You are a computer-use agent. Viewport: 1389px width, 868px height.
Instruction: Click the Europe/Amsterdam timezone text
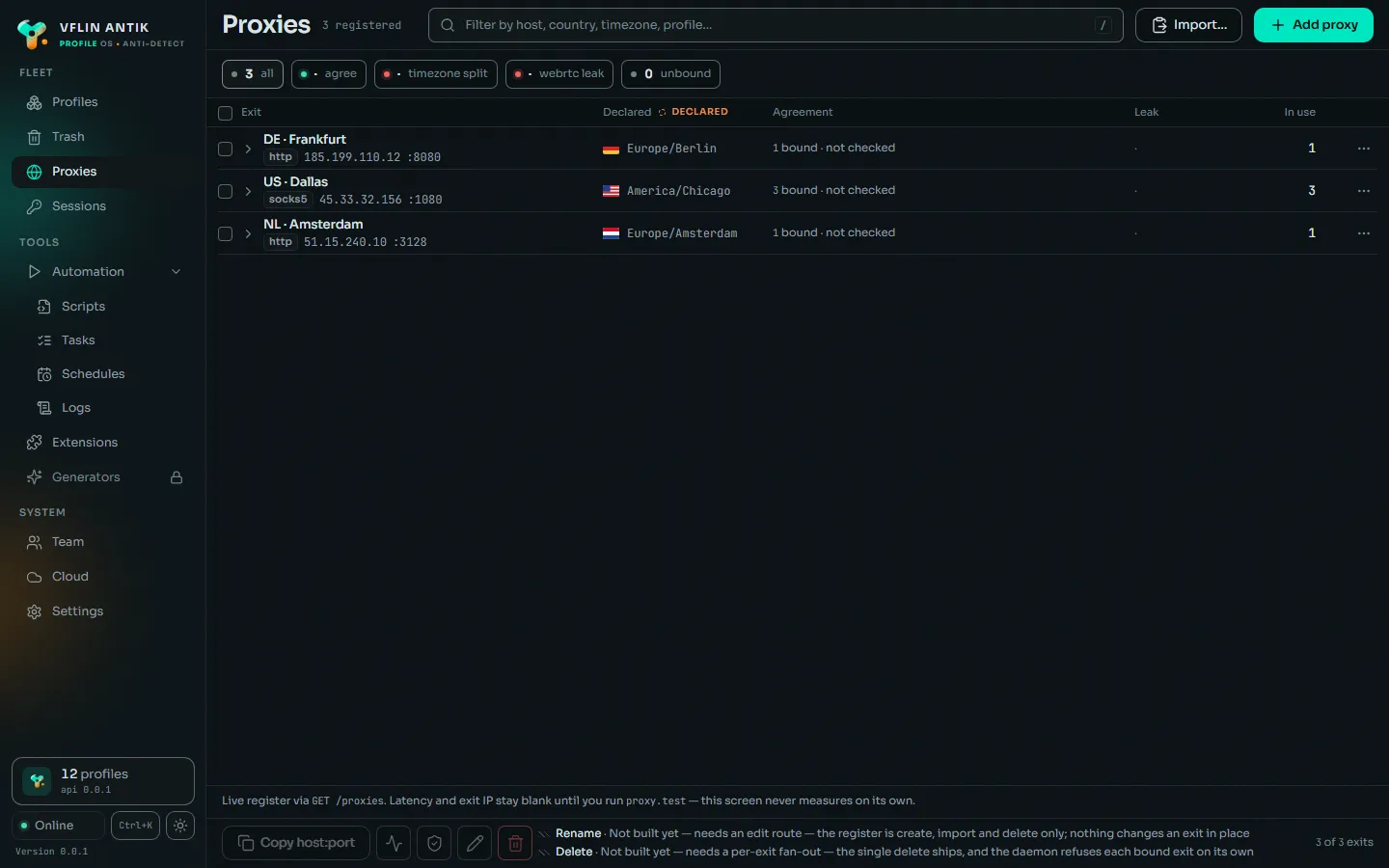tap(682, 233)
